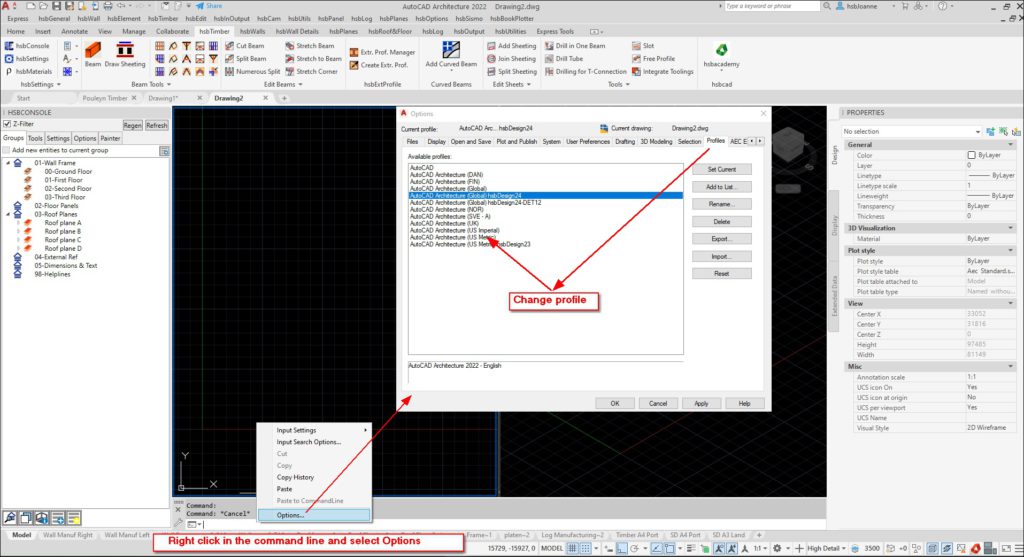
Task: Click the Join Sheeting tool
Action: [511, 59]
